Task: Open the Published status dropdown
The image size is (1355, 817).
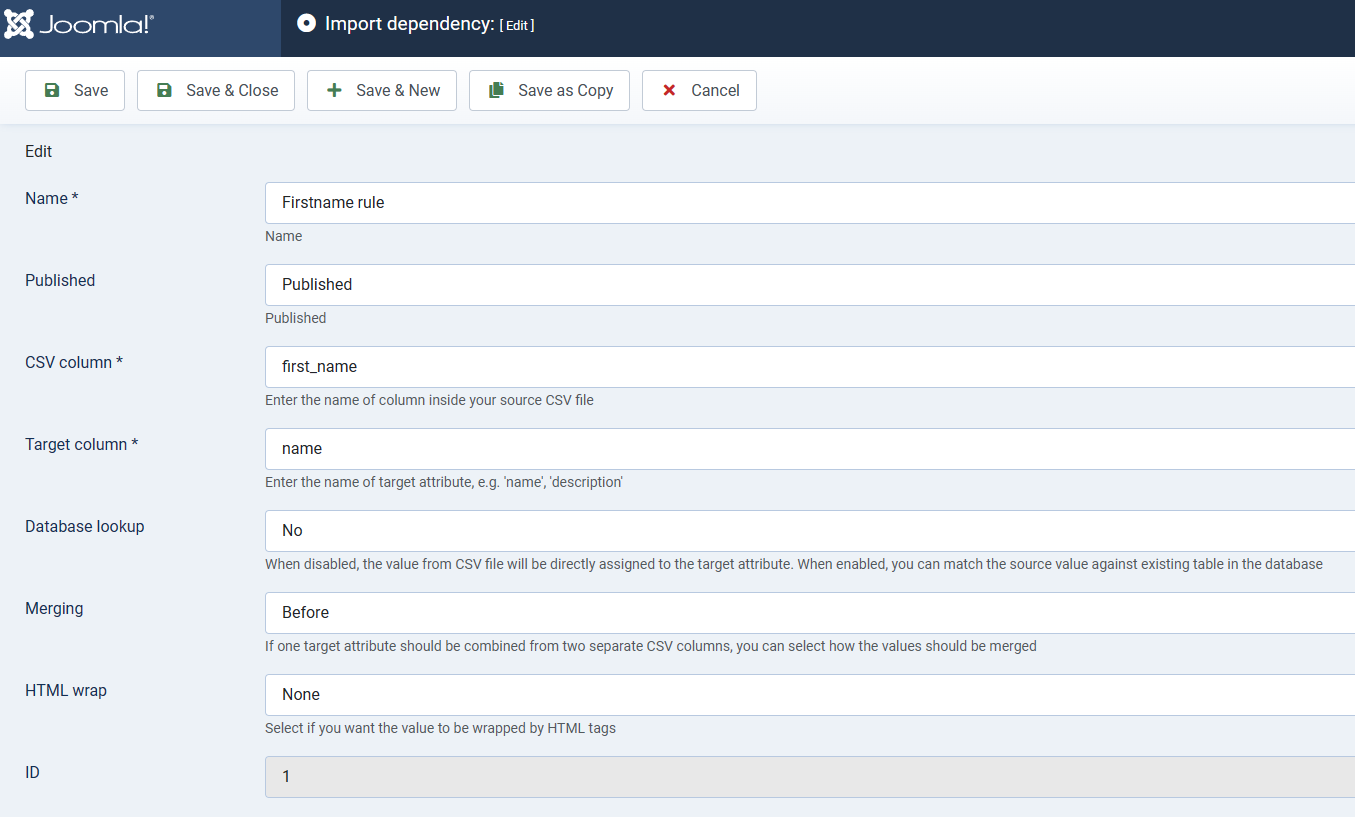Action: [810, 285]
